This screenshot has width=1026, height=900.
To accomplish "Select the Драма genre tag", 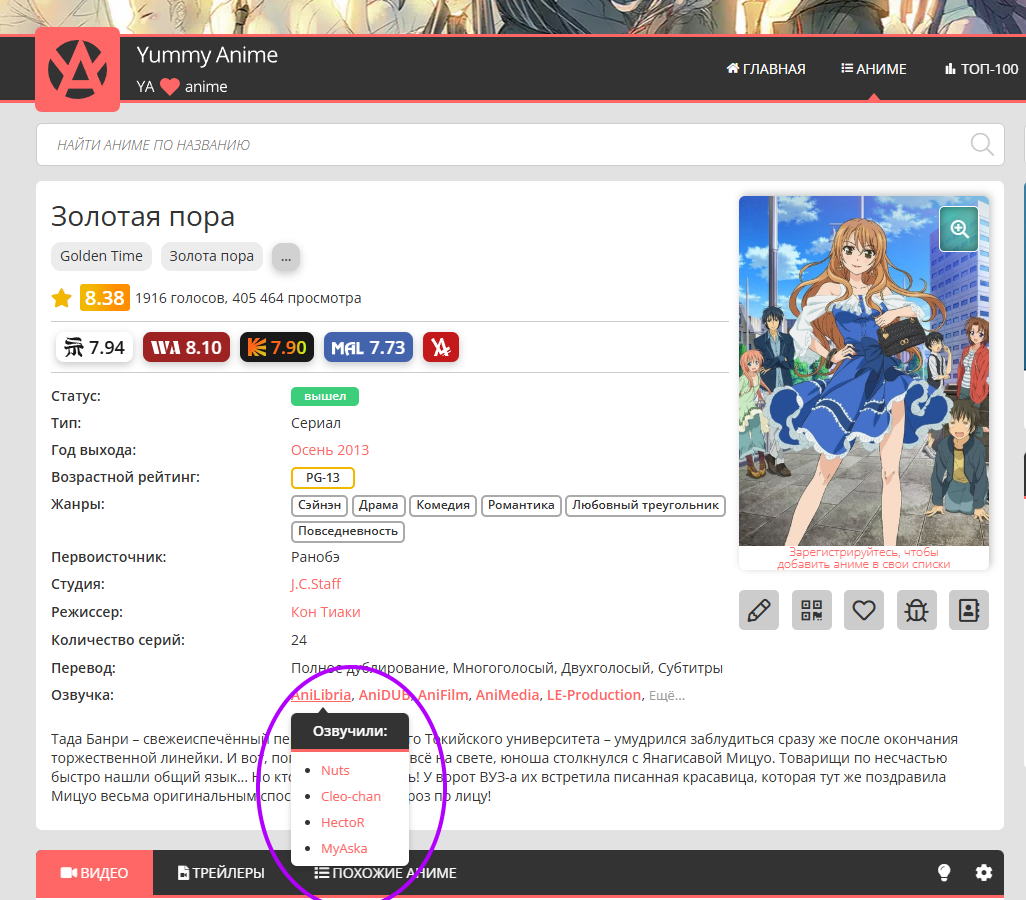I will pyautogui.click(x=378, y=505).
